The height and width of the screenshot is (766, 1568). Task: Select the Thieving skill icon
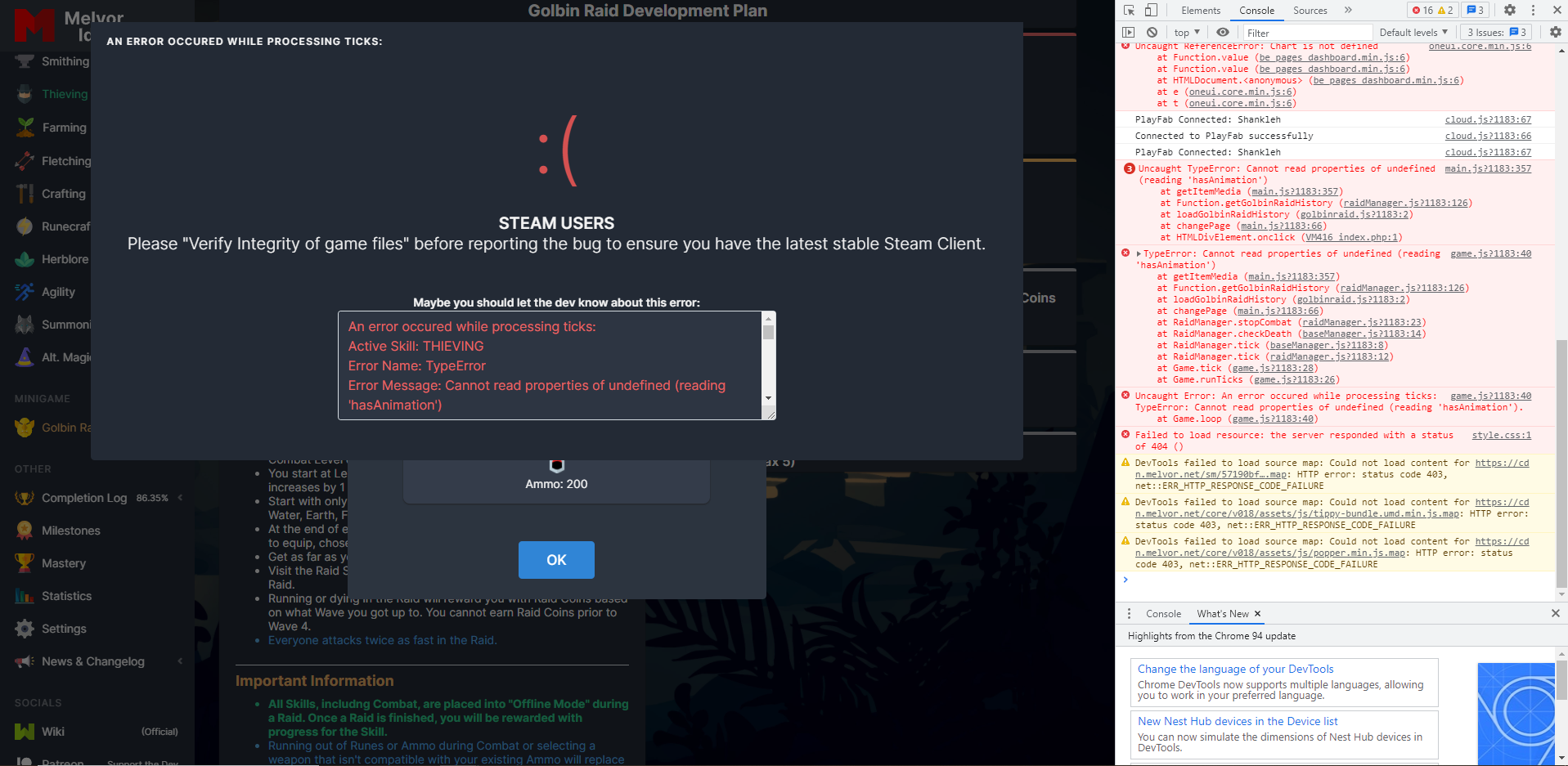(x=25, y=94)
